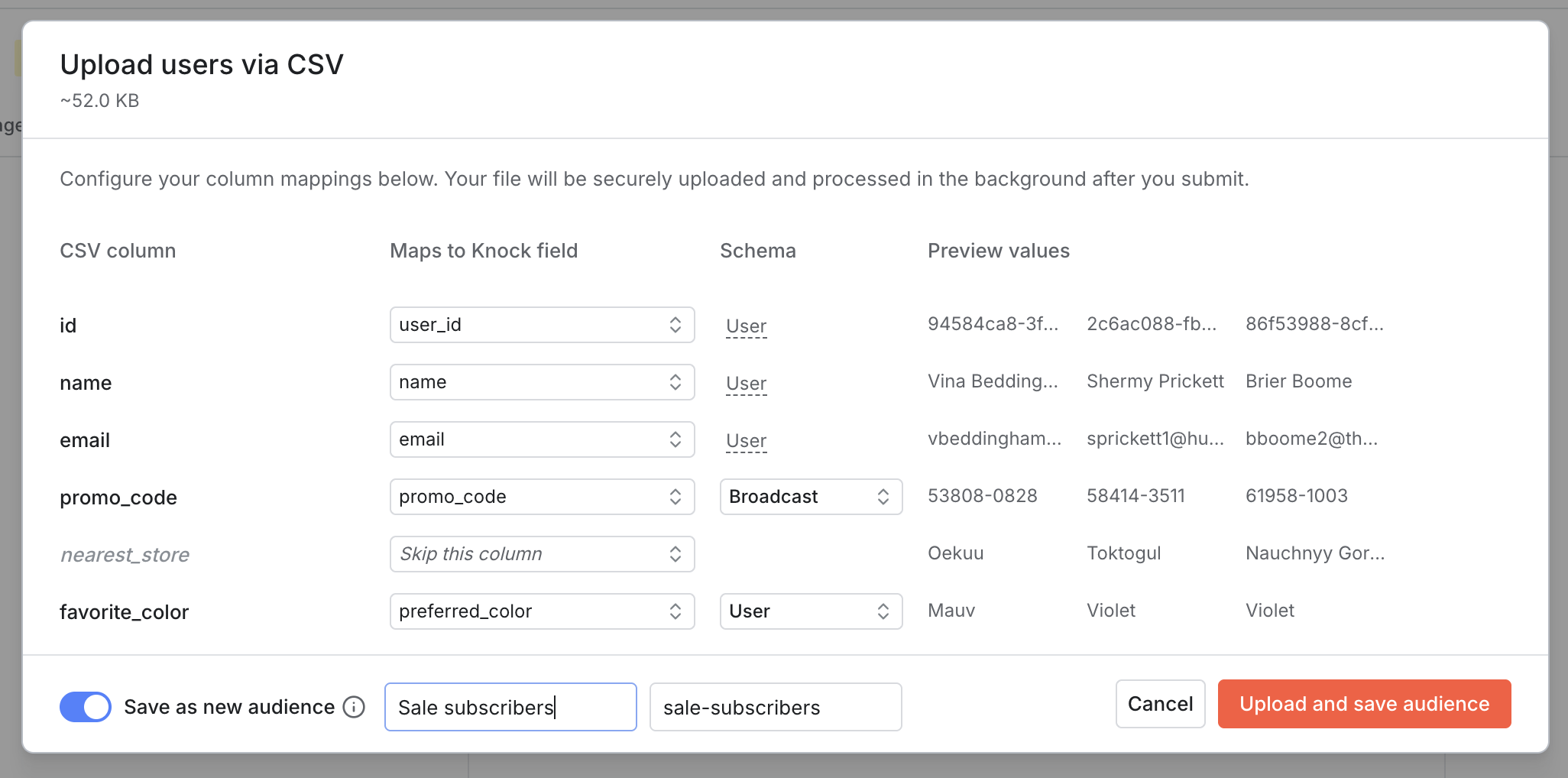The image size is (1568, 778).
Task: Open the promo_code field mapping dropdown
Action: coord(542,496)
